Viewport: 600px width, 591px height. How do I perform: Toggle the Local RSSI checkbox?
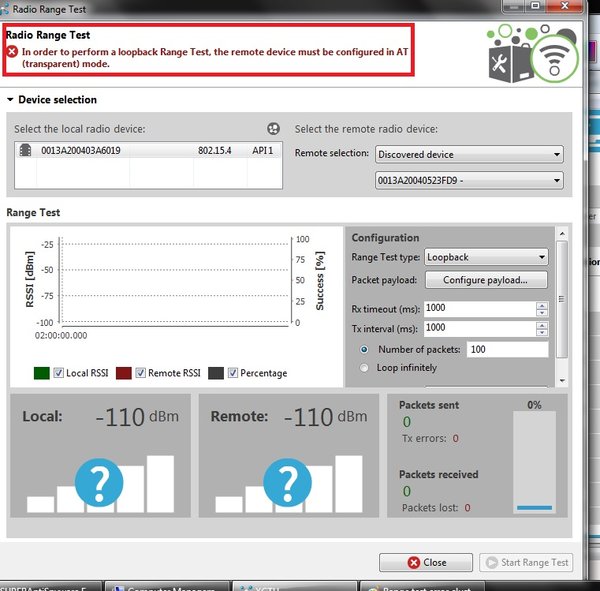pyautogui.click(x=58, y=373)
